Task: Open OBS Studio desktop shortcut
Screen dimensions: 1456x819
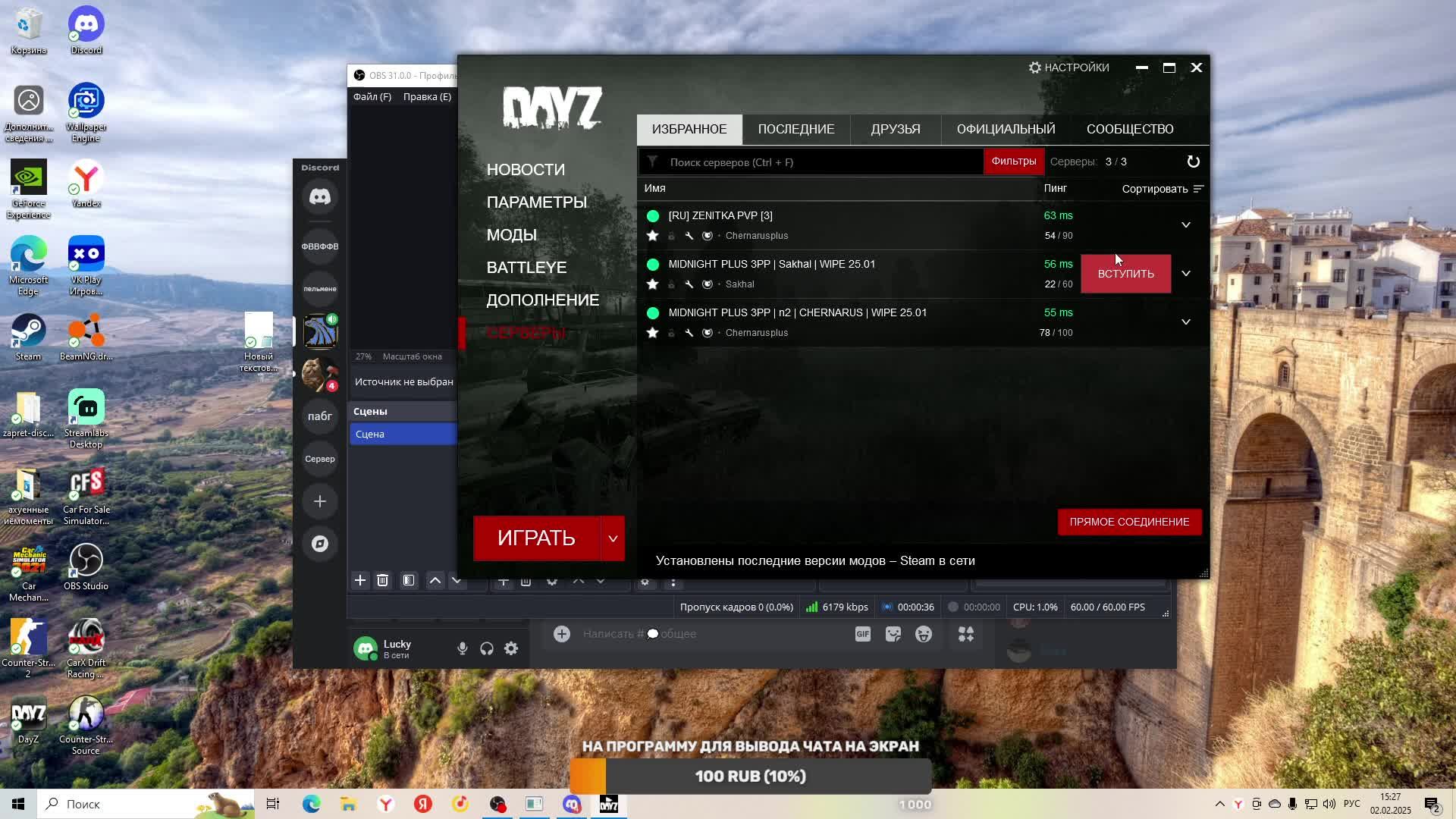Action: (x=86, y=567)
